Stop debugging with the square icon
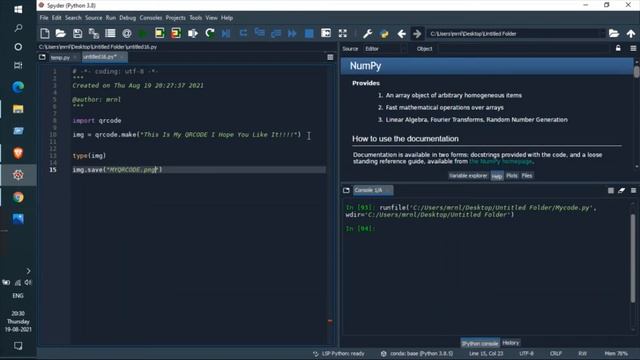This screenshot has height=360, width=640. (x=309, y=33)
